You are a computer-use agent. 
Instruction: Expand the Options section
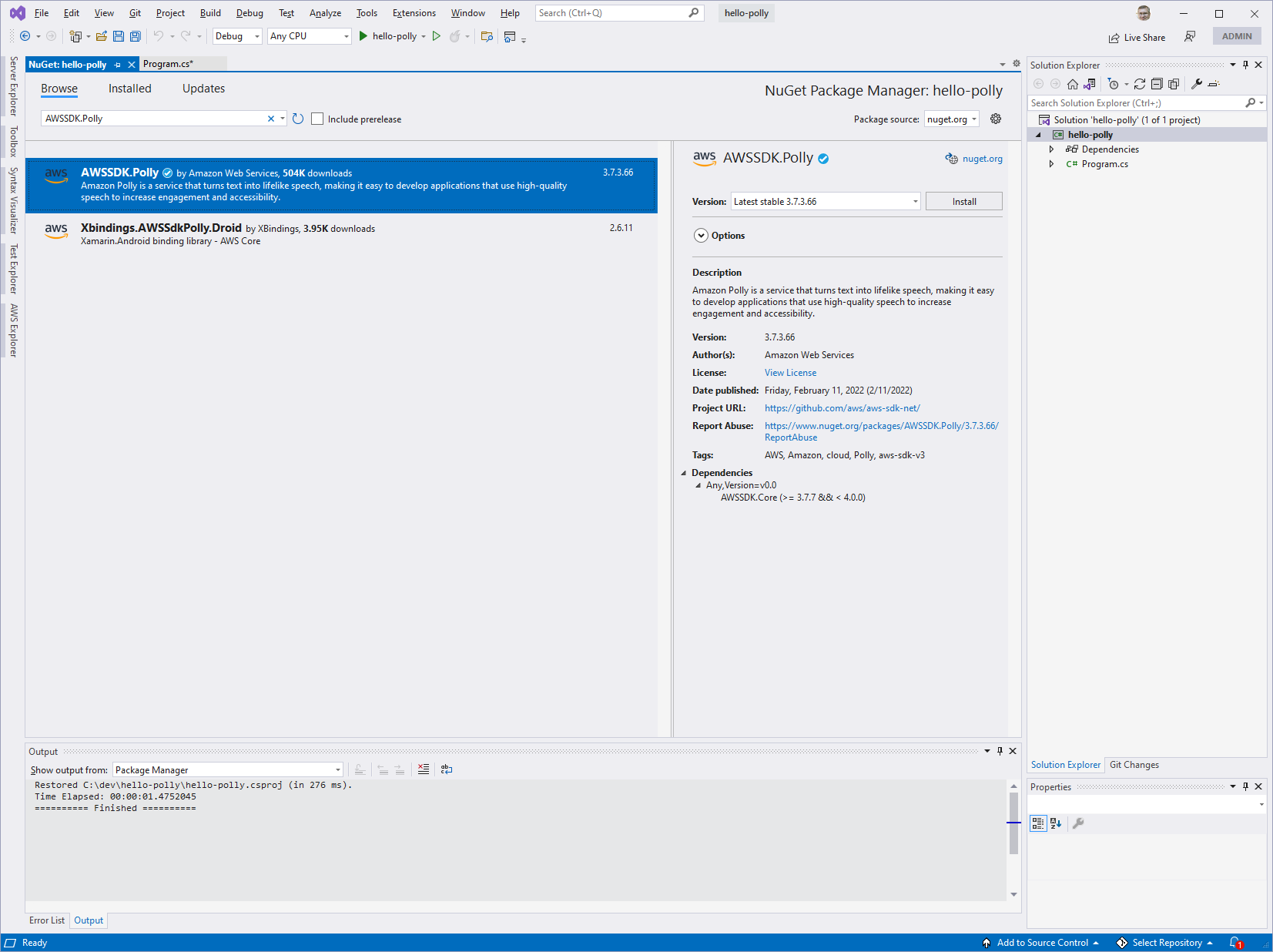(701, 236)
